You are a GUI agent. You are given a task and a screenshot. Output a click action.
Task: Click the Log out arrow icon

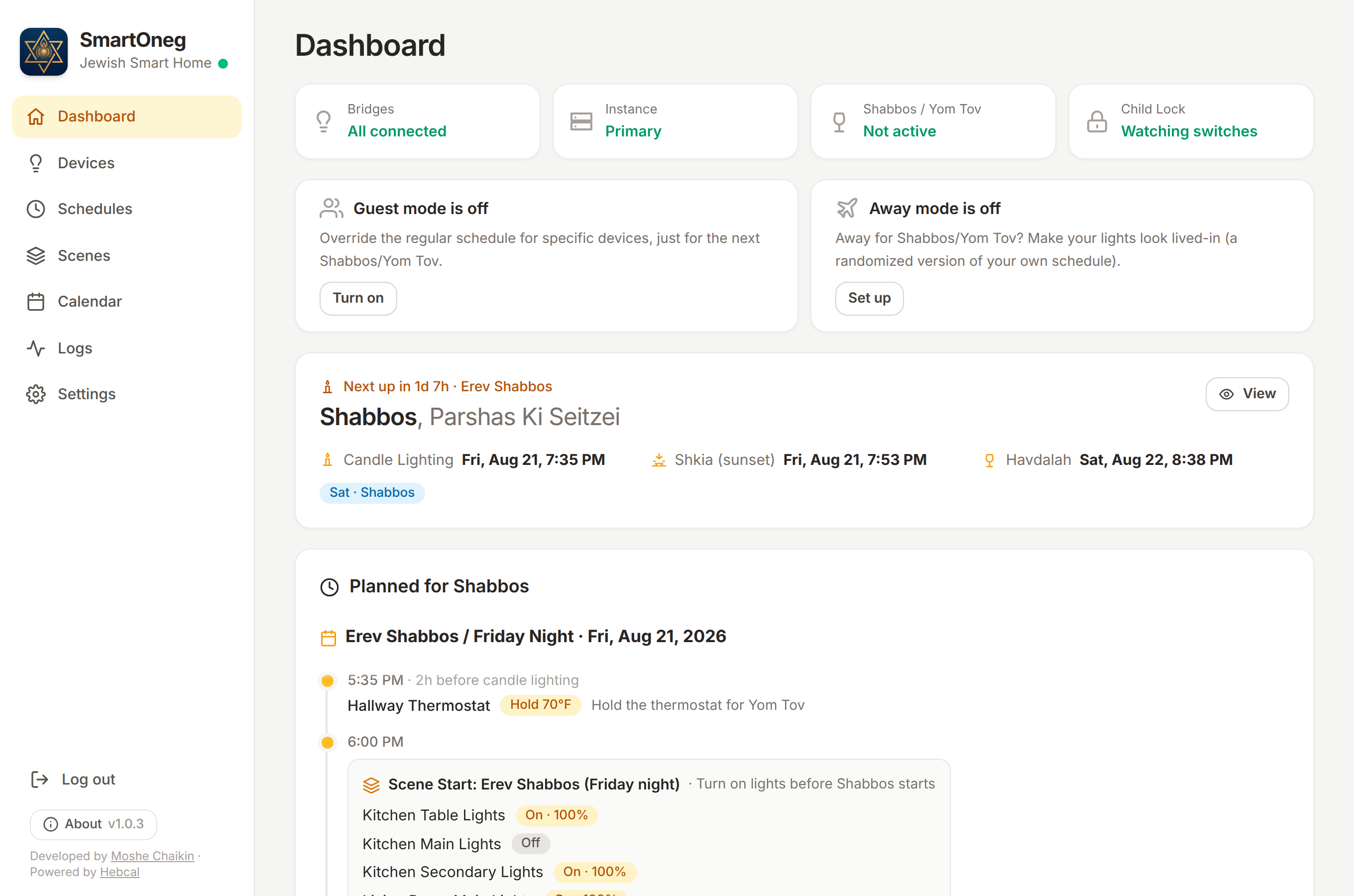[x=39, y=780]
